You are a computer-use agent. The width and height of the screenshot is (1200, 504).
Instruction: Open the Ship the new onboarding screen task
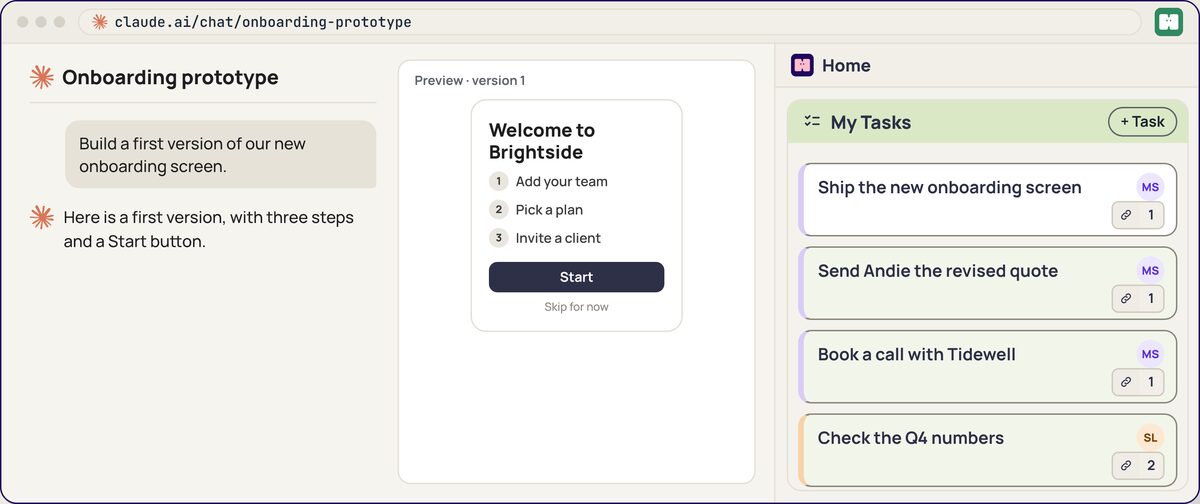988,200
